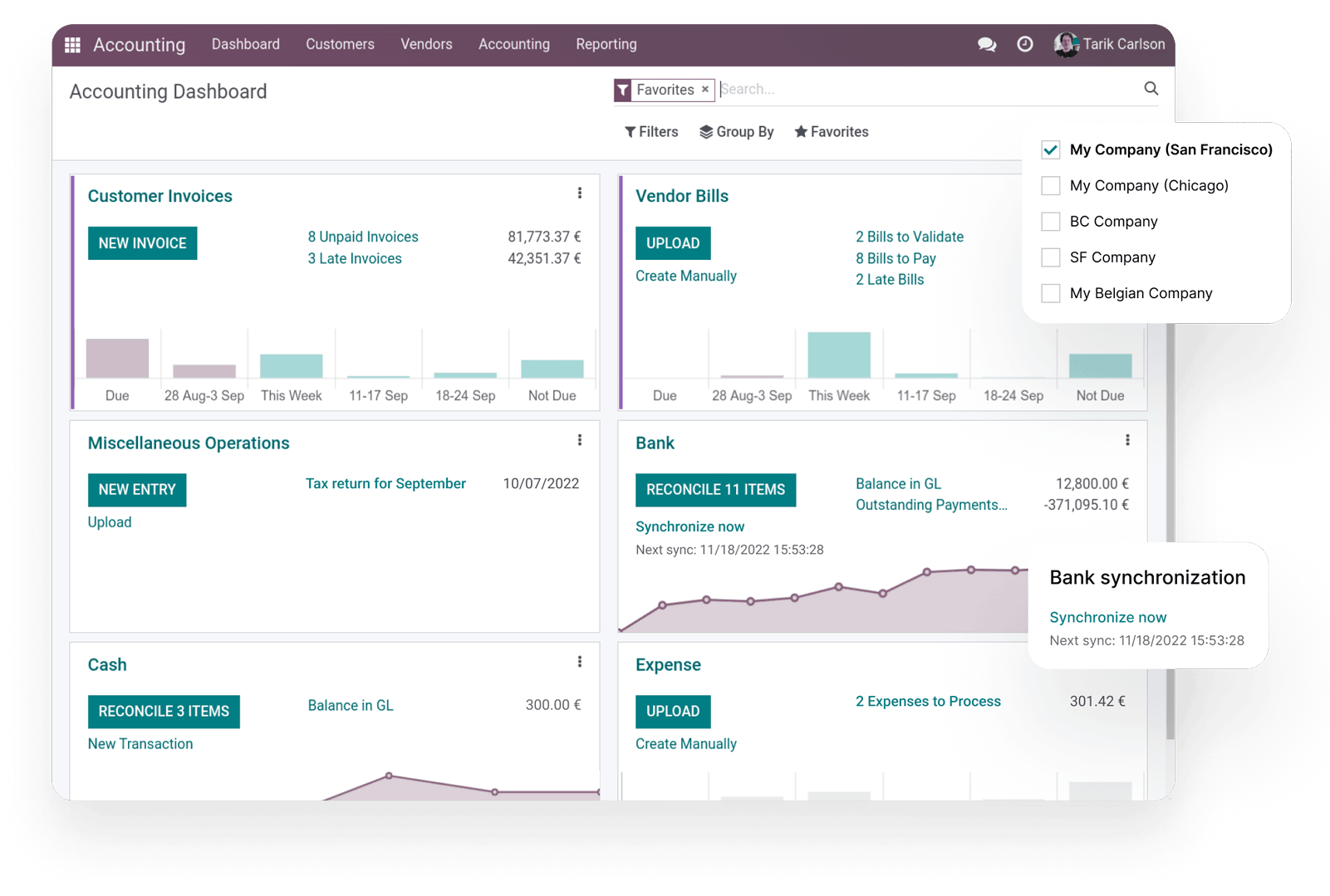
Task: Click the funnel icon in Favorites facet
Action: (x=623, y=90)
